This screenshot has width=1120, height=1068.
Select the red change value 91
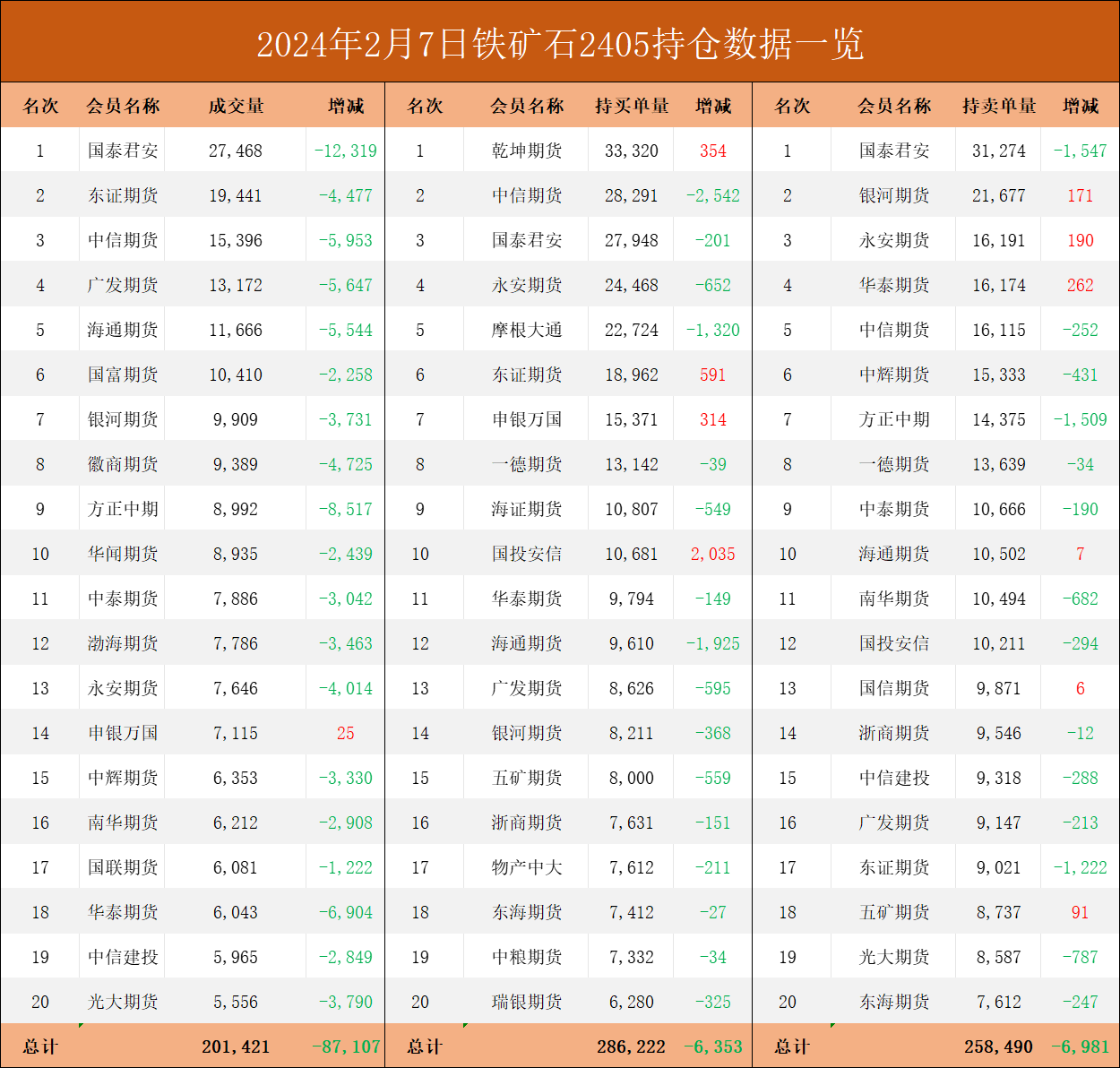tap(1081, 912)
